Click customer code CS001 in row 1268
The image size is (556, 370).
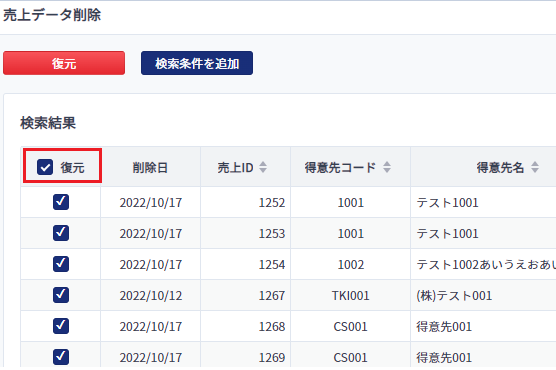[x=351, y=326]
